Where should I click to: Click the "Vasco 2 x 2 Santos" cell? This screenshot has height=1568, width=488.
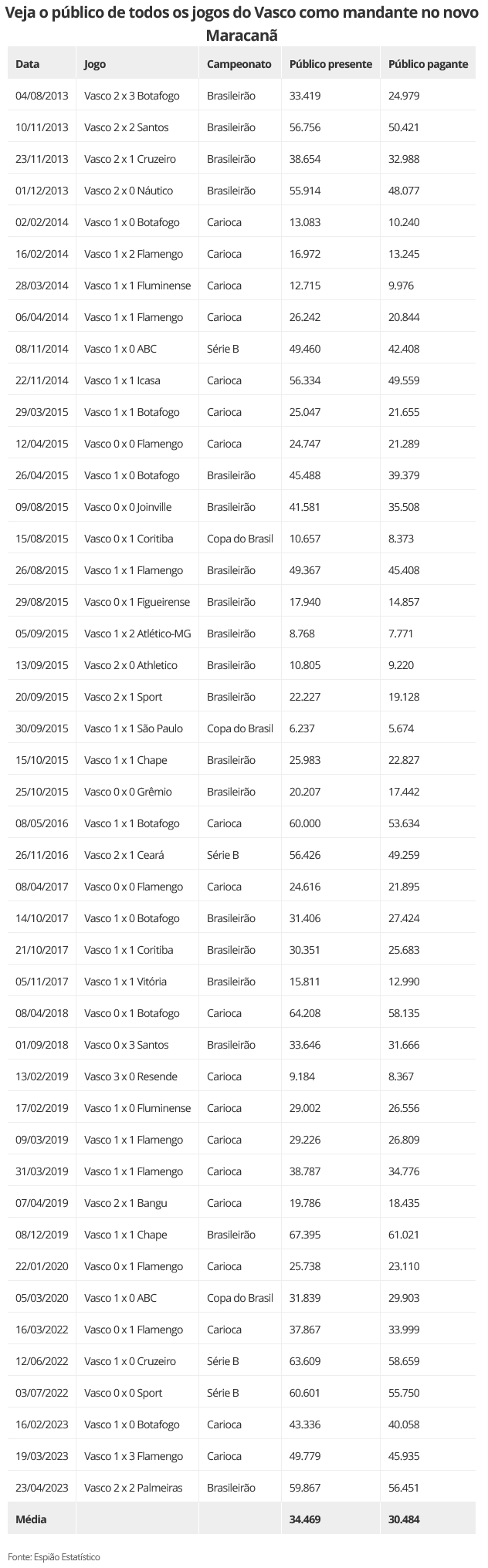(x=127, y=127)
